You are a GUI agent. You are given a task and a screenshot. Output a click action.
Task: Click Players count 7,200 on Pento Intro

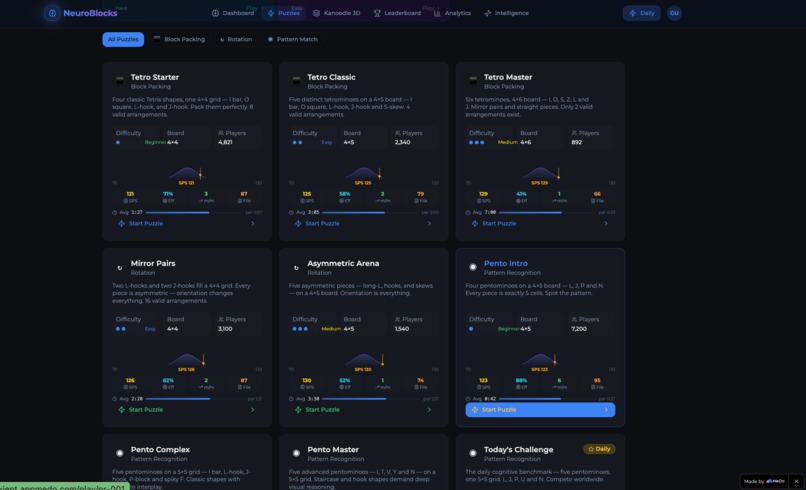(x=579, y=329)
